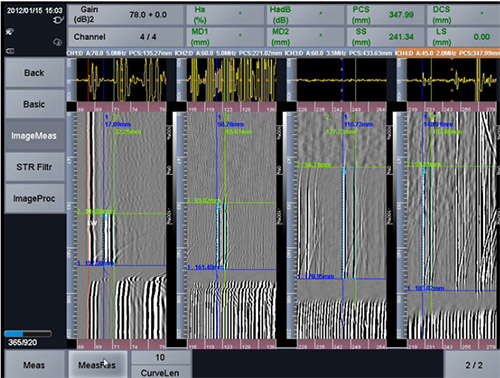Screen dimensions: 500x378
Task: Click the SS (mm) 241.34 readout
Action: 385,37
